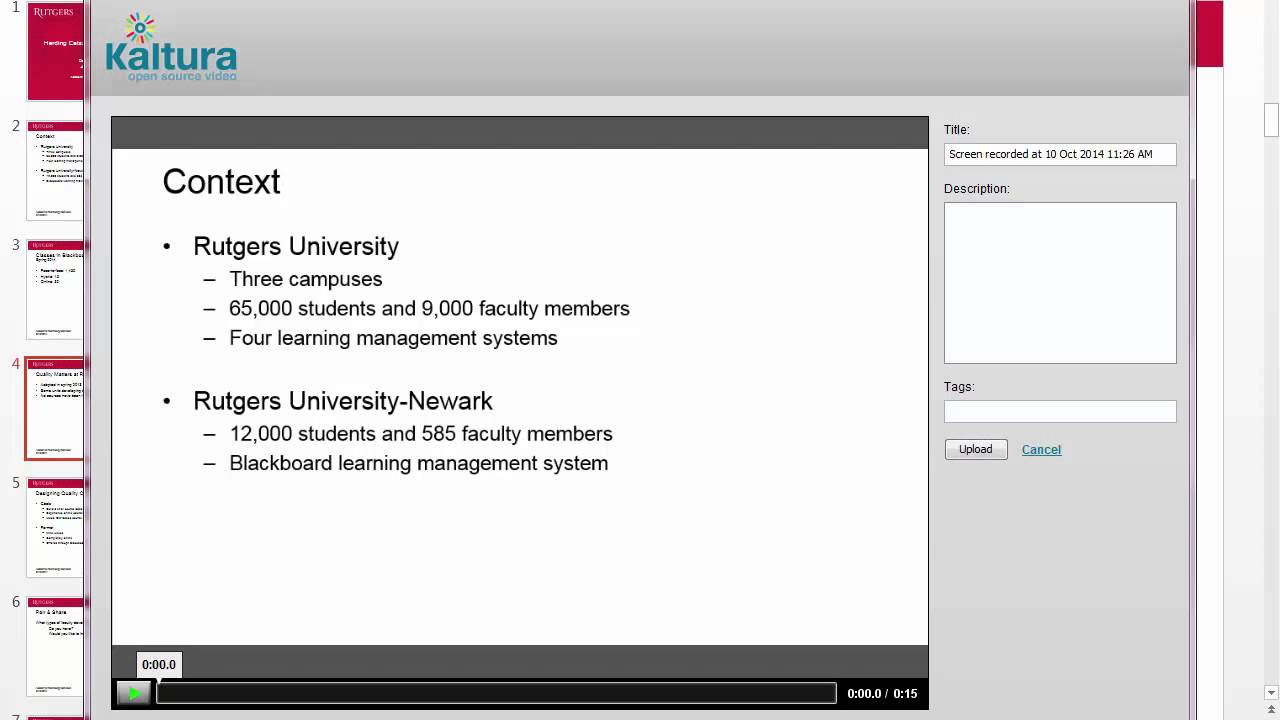Viewport: 1280px width, 720px height.
Task: Click 'Four learning management systems' text
Action: coord(393,338)
